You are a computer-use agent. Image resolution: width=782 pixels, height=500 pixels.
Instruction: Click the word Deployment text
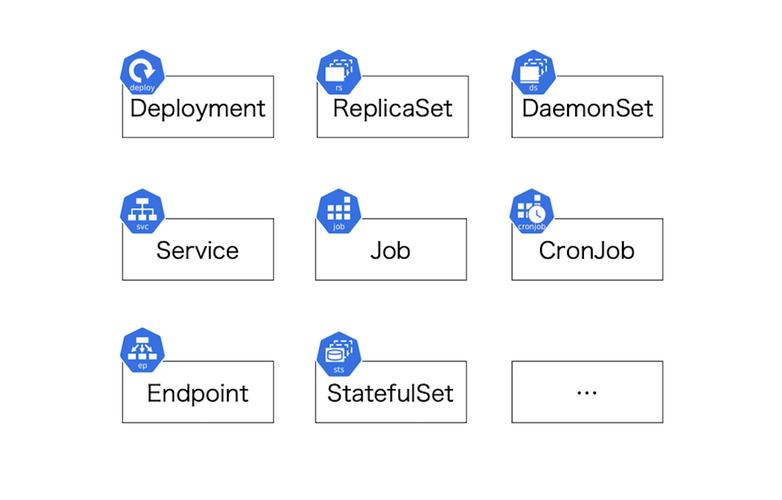point(197,109)
